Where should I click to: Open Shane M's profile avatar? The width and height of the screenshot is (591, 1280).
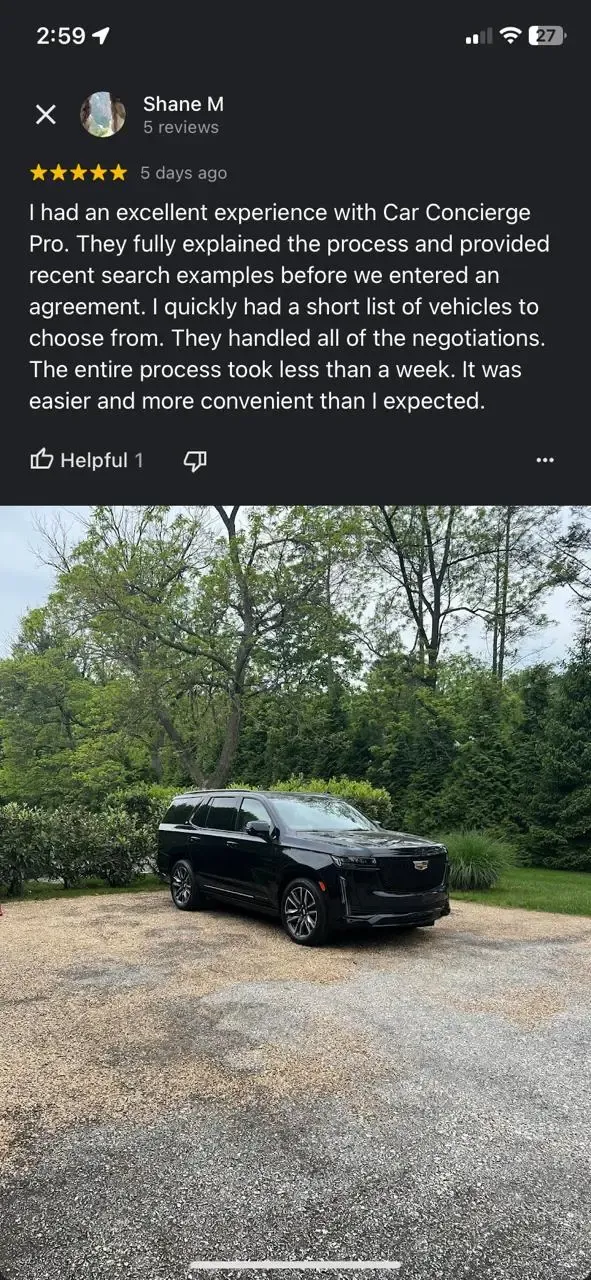point(103,115)
